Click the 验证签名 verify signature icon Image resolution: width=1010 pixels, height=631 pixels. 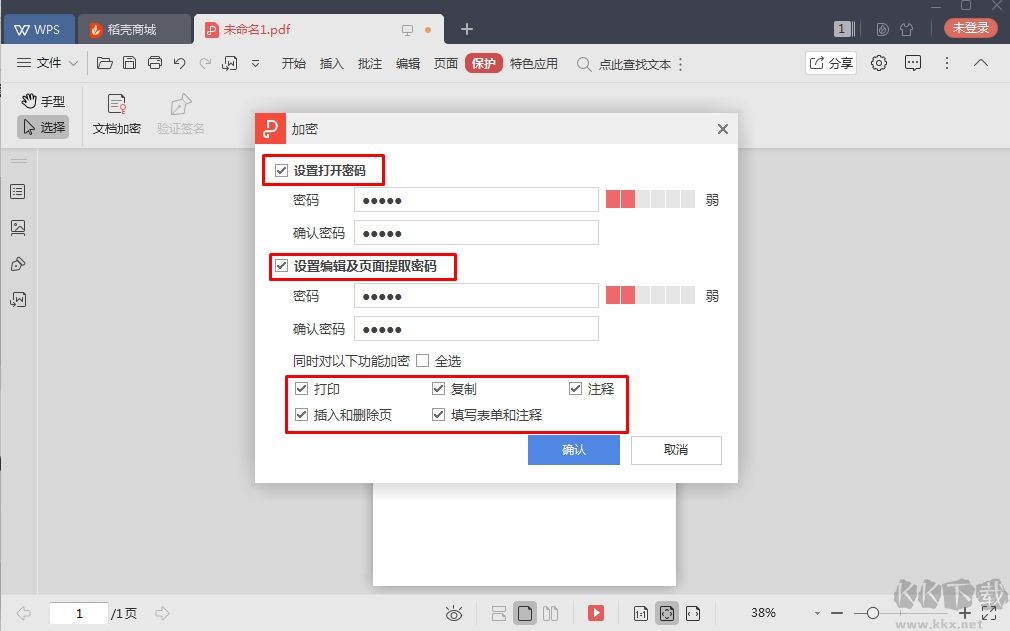pos(180,114)
